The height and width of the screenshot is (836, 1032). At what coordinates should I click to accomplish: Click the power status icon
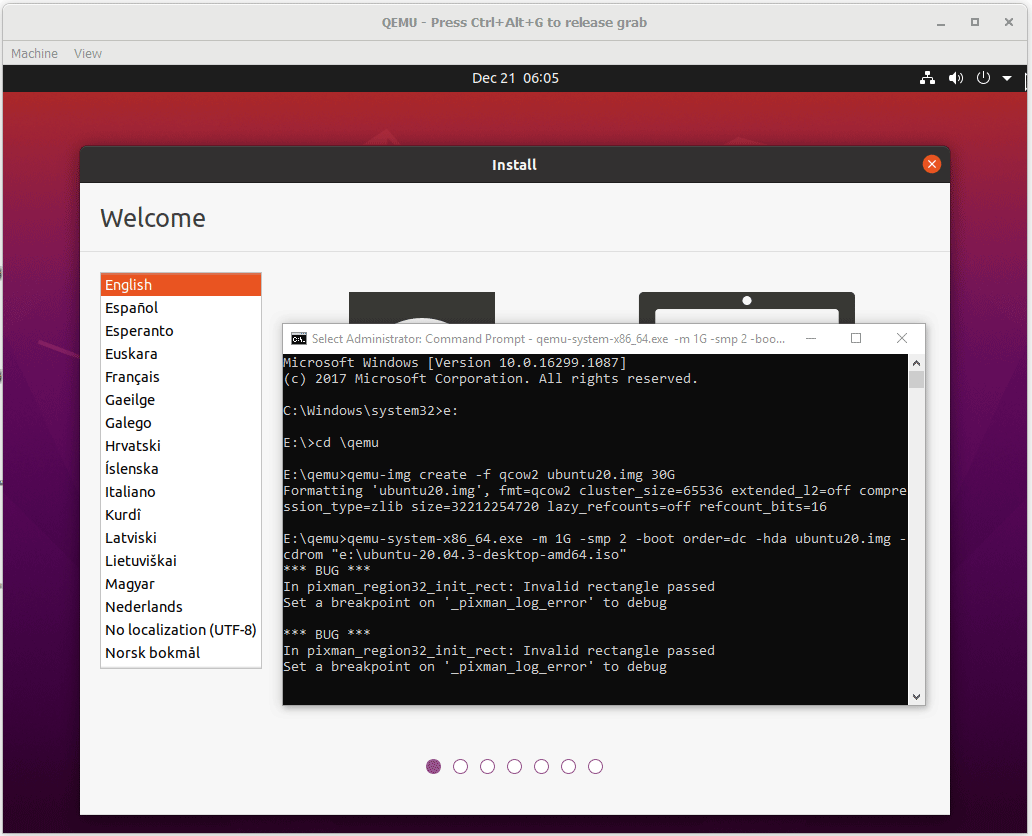(983, 77)
